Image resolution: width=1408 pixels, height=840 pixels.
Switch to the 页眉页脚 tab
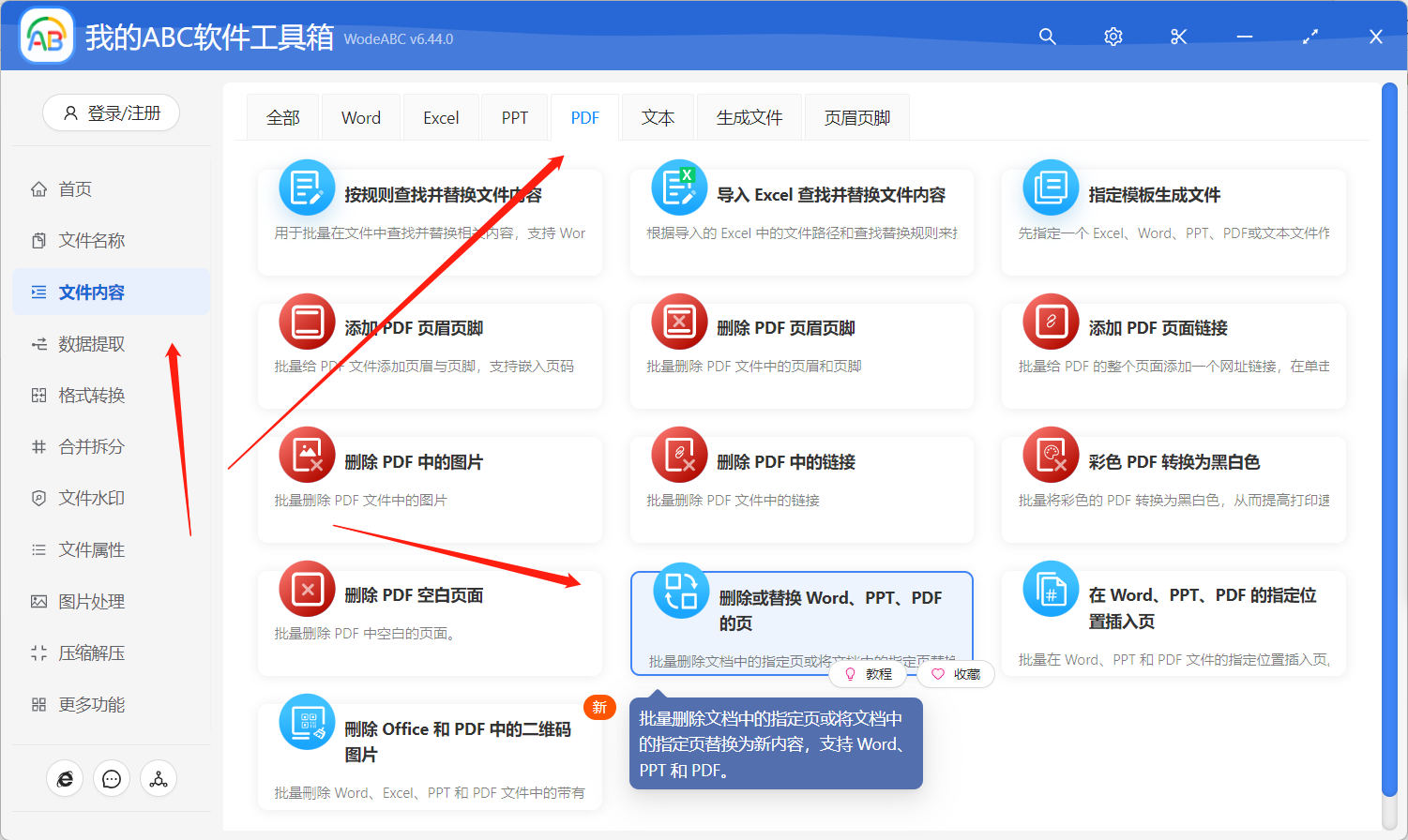click(855, 116)
